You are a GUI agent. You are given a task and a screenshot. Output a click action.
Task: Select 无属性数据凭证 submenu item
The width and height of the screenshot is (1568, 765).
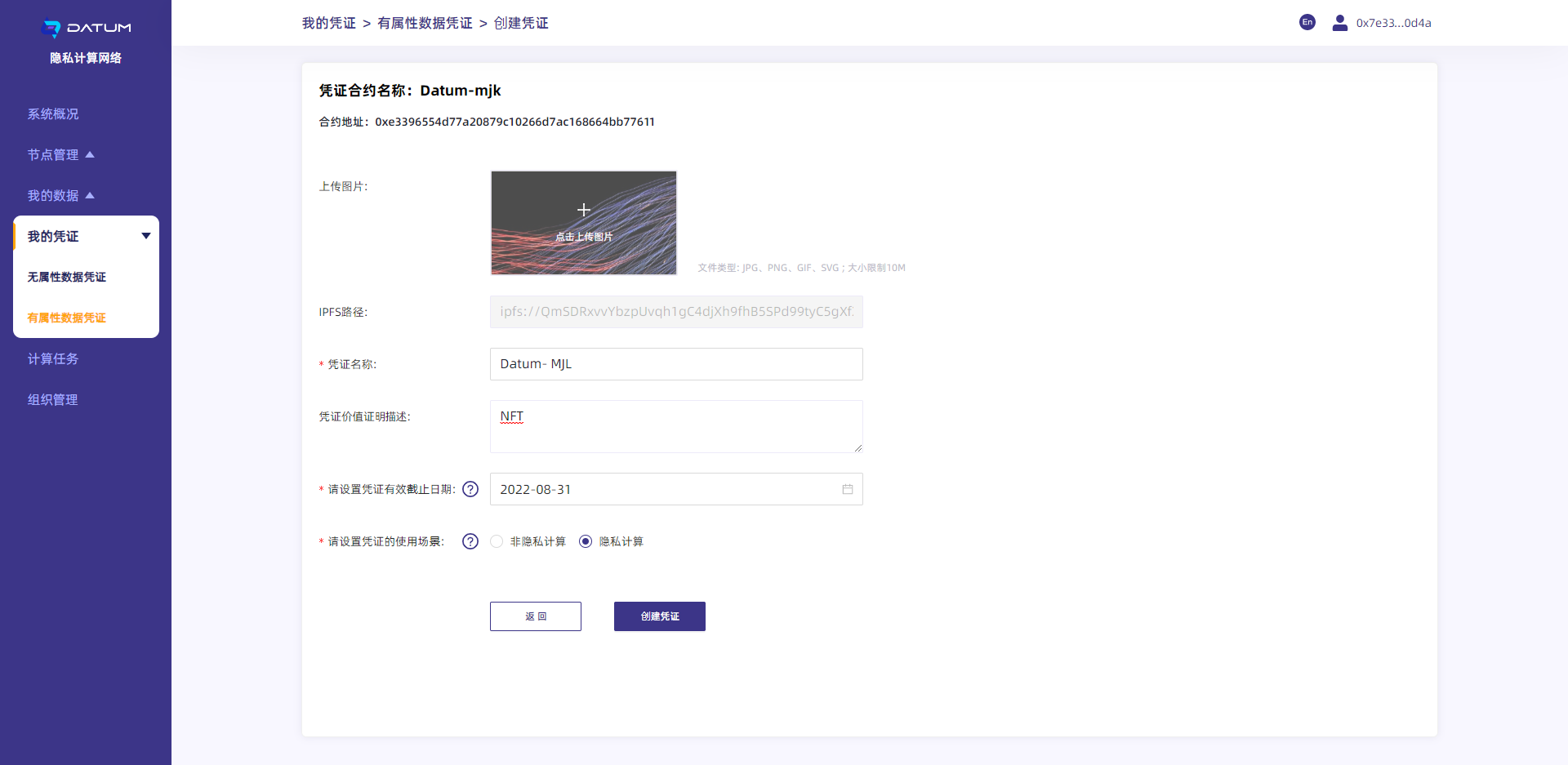(x=67, y=277)
